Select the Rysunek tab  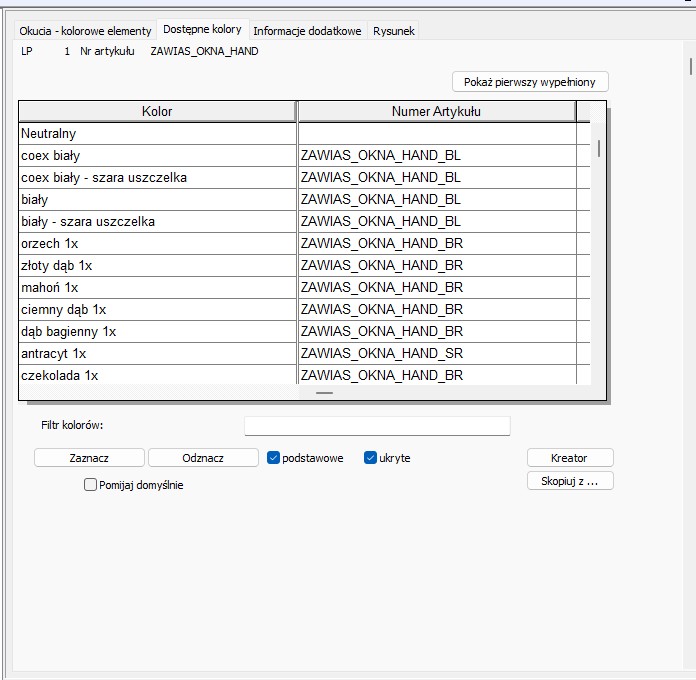[394, 31]
